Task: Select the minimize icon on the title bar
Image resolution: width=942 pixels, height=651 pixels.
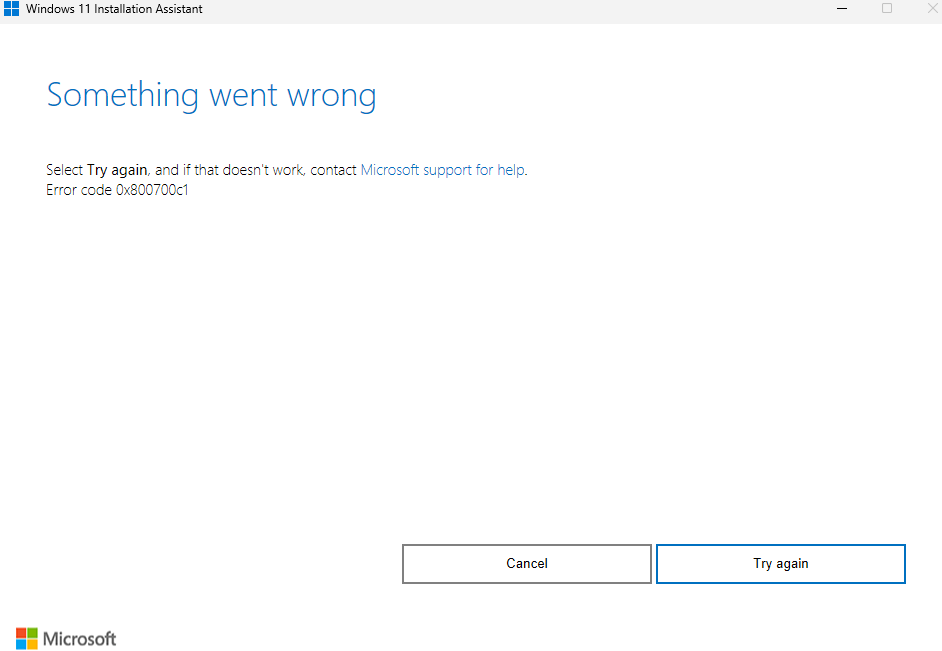Action: coord(841,9)
